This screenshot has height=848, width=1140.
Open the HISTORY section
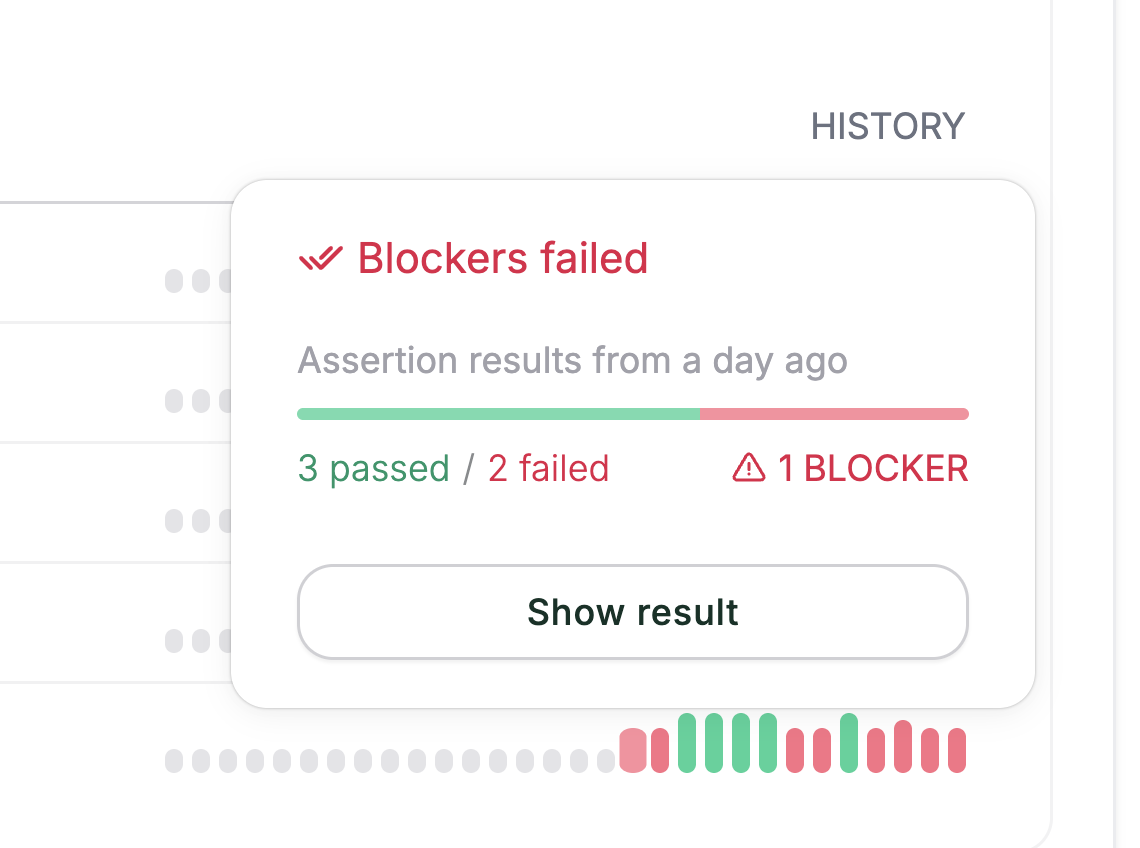coord(888,126)
